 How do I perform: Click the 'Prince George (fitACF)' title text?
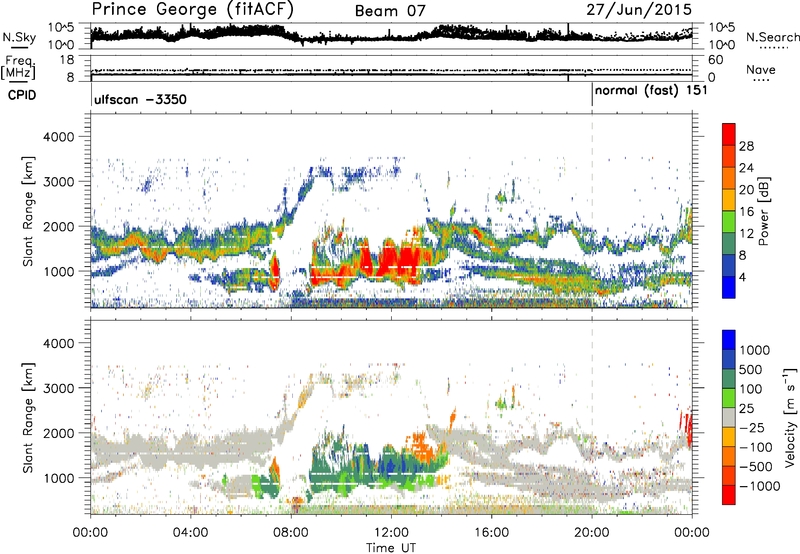192,9
